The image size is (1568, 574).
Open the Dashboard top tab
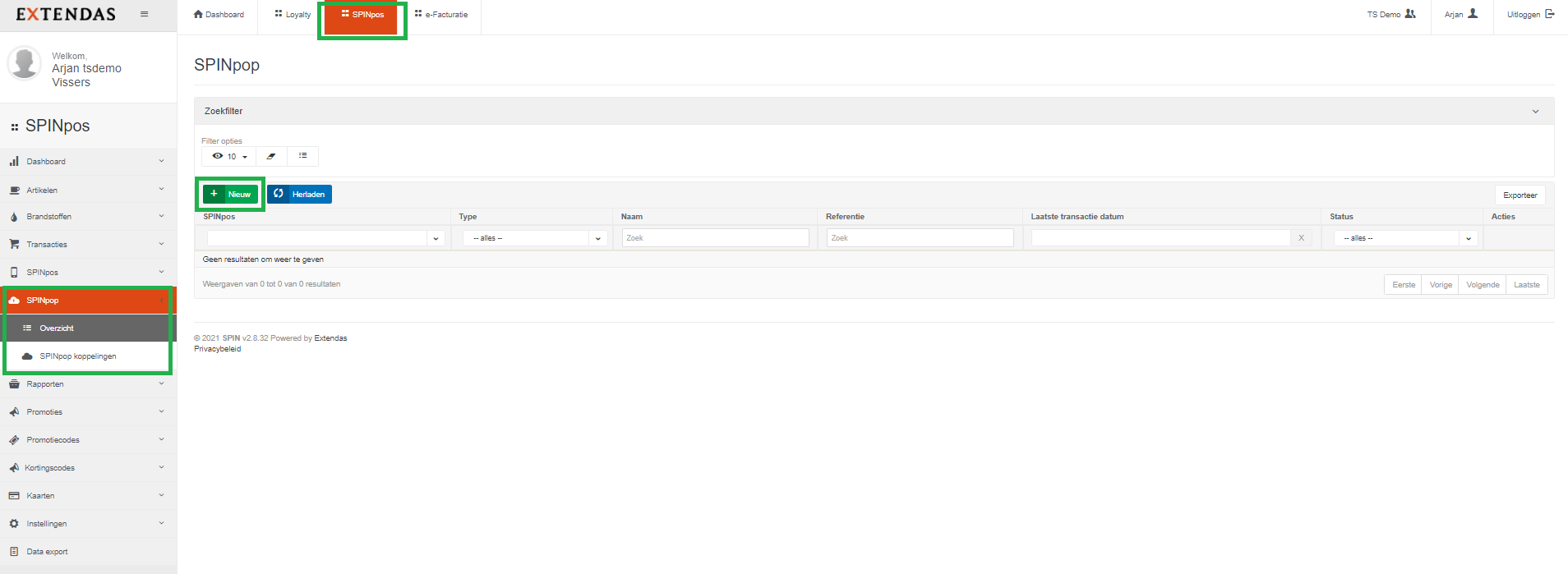219,15
